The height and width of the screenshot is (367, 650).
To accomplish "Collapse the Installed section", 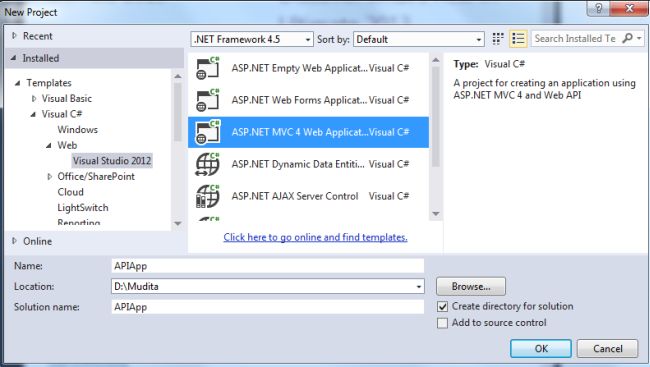I will coord(14,58).
